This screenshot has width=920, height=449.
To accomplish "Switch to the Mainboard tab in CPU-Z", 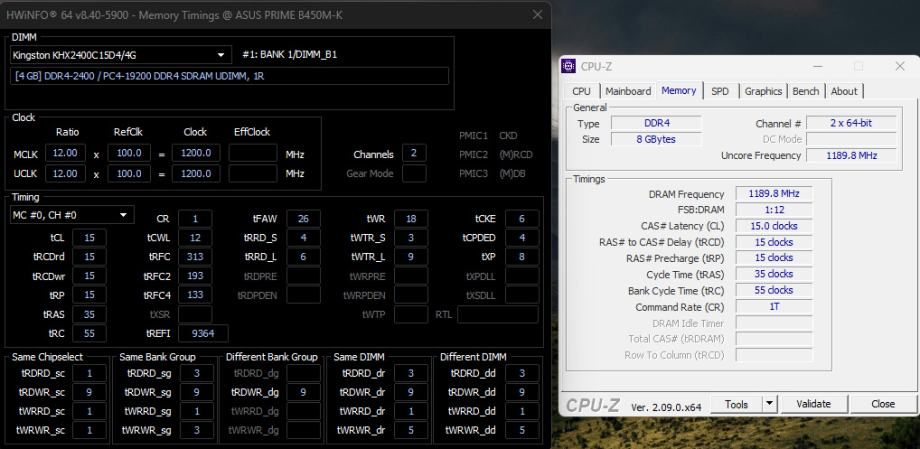I will 628,91.
